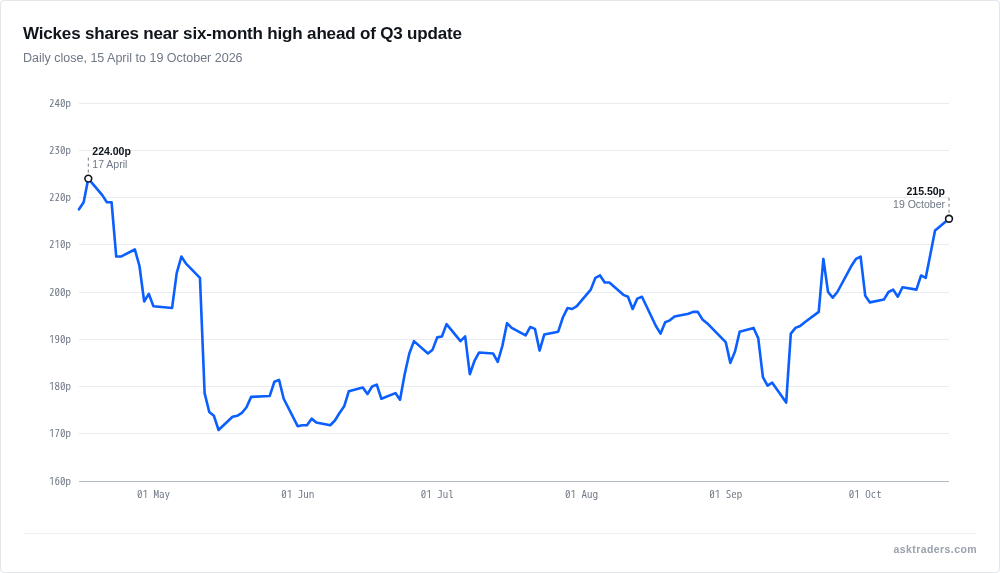The height and width of the screenshot is (573, 1000).
Task: Click the '170p' y-axis label
Action: pyautogui.click(x=60, y=433)
